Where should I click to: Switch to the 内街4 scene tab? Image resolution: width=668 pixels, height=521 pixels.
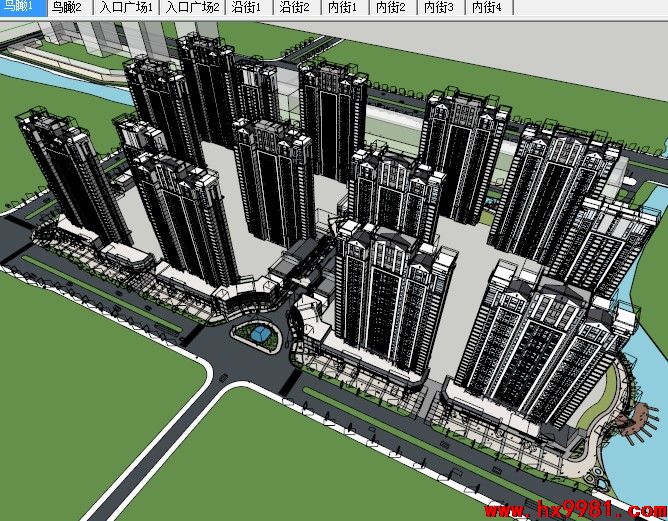coord(489,7)
